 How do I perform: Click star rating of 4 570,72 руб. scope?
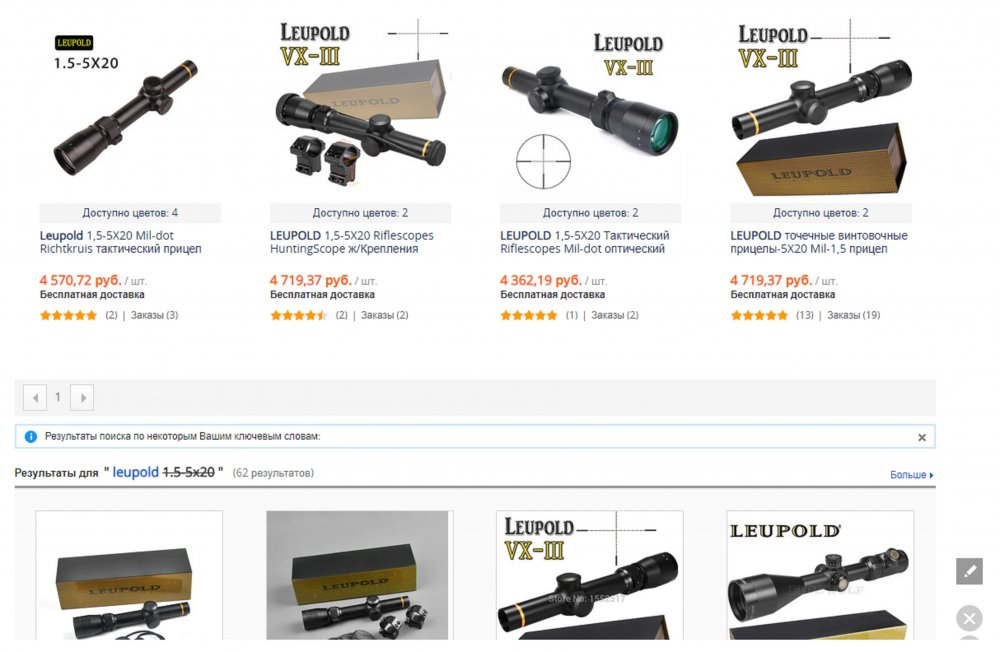pos(68,315)
